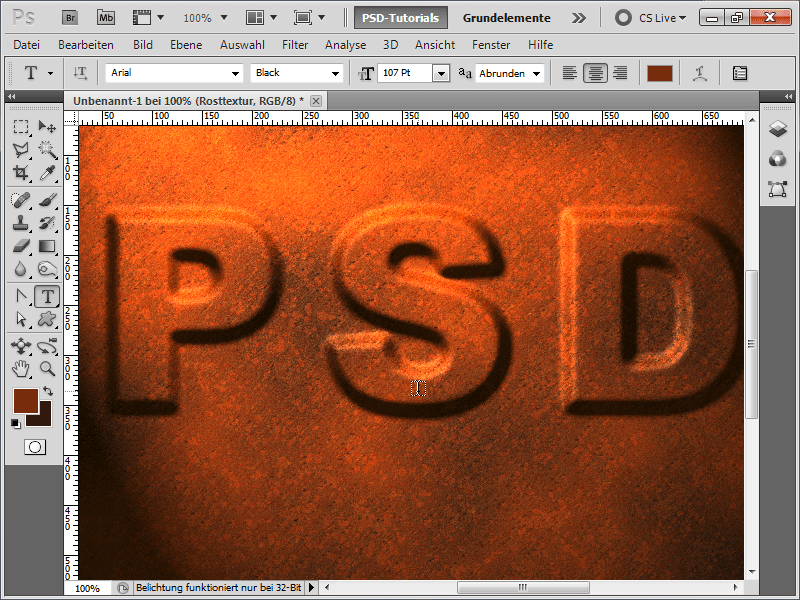This screenshot has height=600, width=800.
Task: Select the Crop tool
Action: tap(21, 173)
